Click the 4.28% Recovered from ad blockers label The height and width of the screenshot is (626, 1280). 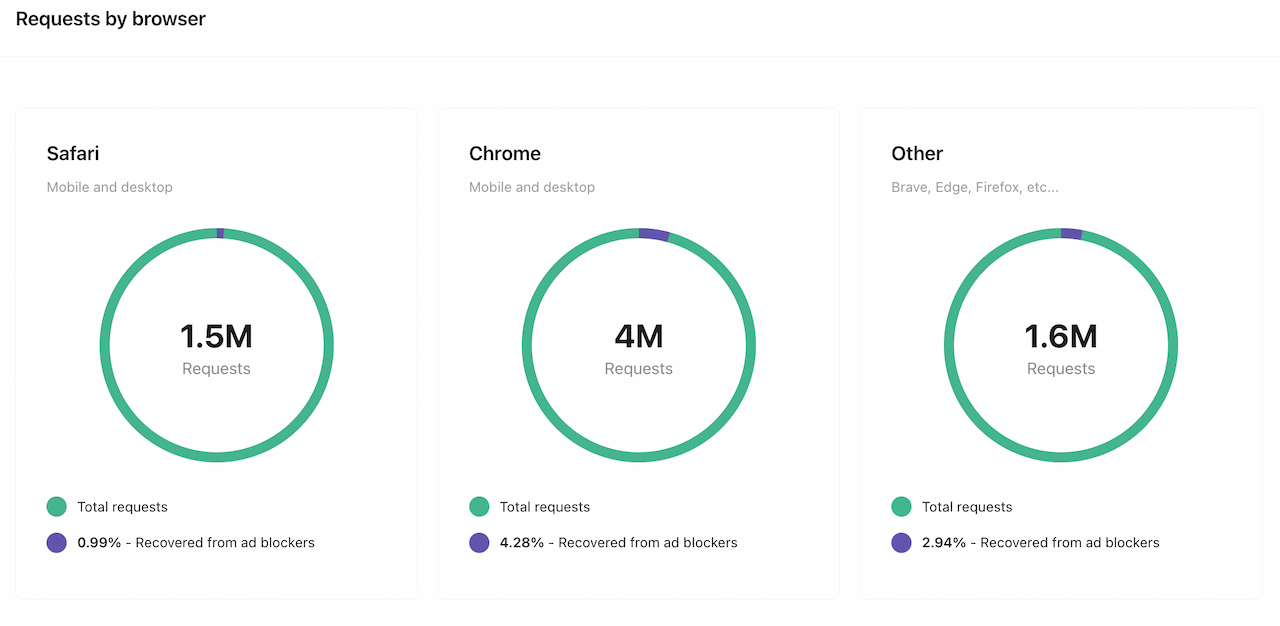tap(618, 543)
